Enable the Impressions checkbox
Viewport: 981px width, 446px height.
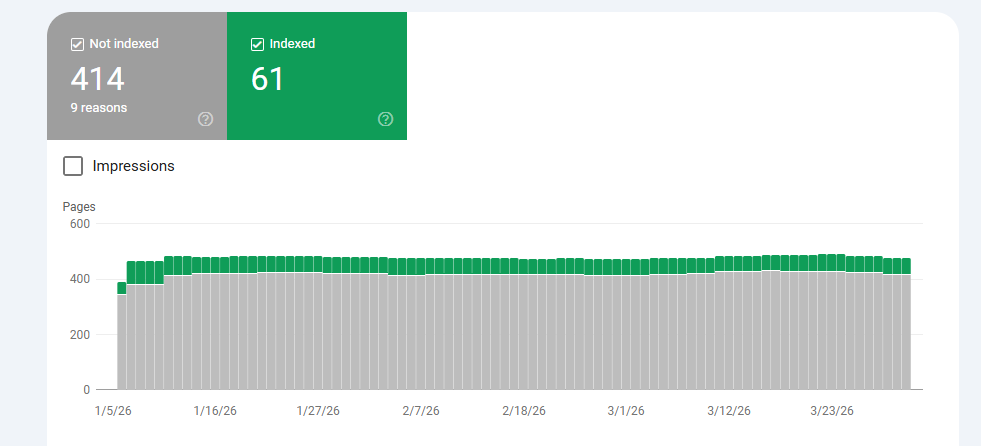pyautogui.click(x=73, y=166)
